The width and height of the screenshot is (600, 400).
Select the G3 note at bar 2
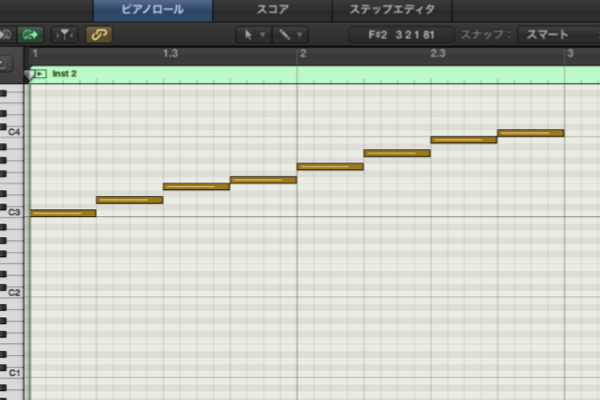(330, 167)
